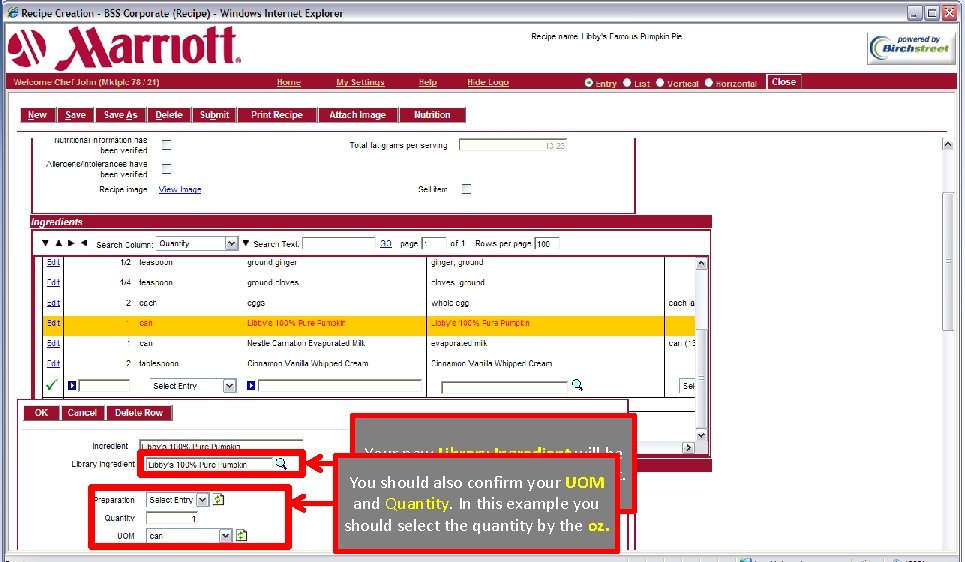Click the Save As toolbar button
The width and height of the screenshot is (965, 562).
121,115
